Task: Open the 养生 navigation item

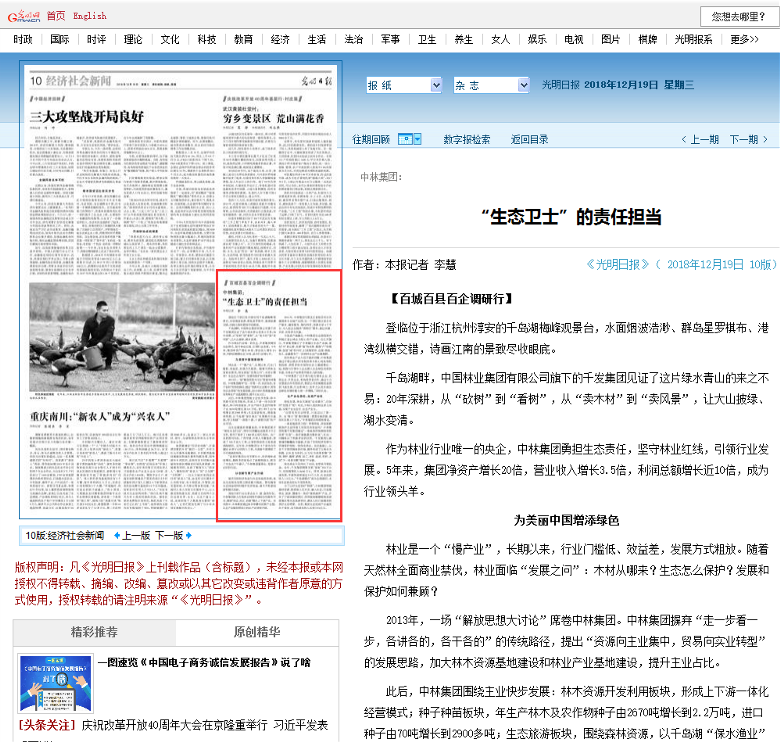Action: pos(464,39)
